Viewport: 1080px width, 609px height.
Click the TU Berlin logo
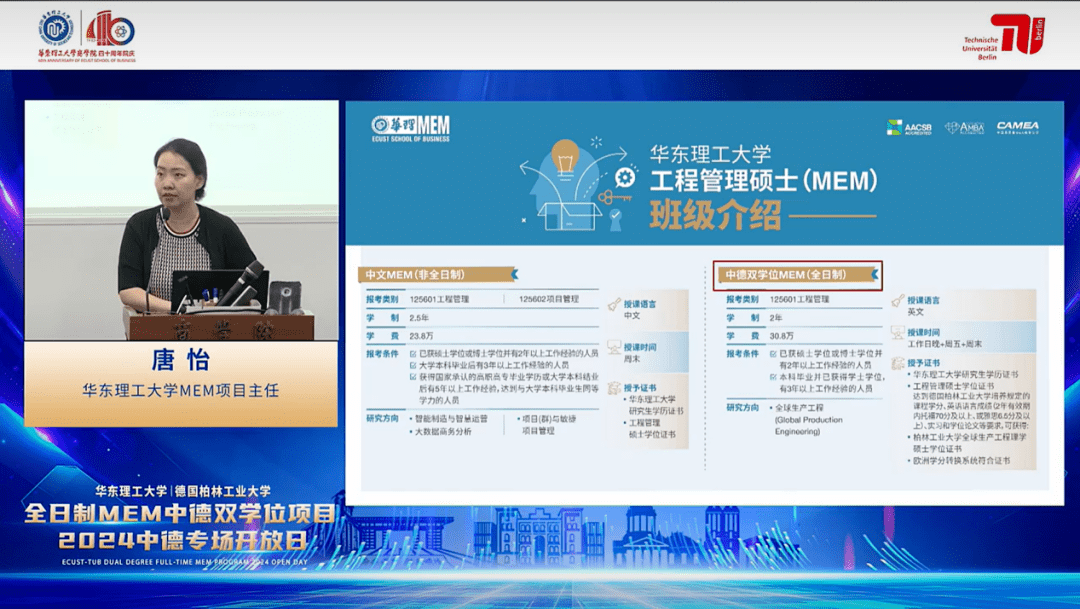(x=1017, y=34)
